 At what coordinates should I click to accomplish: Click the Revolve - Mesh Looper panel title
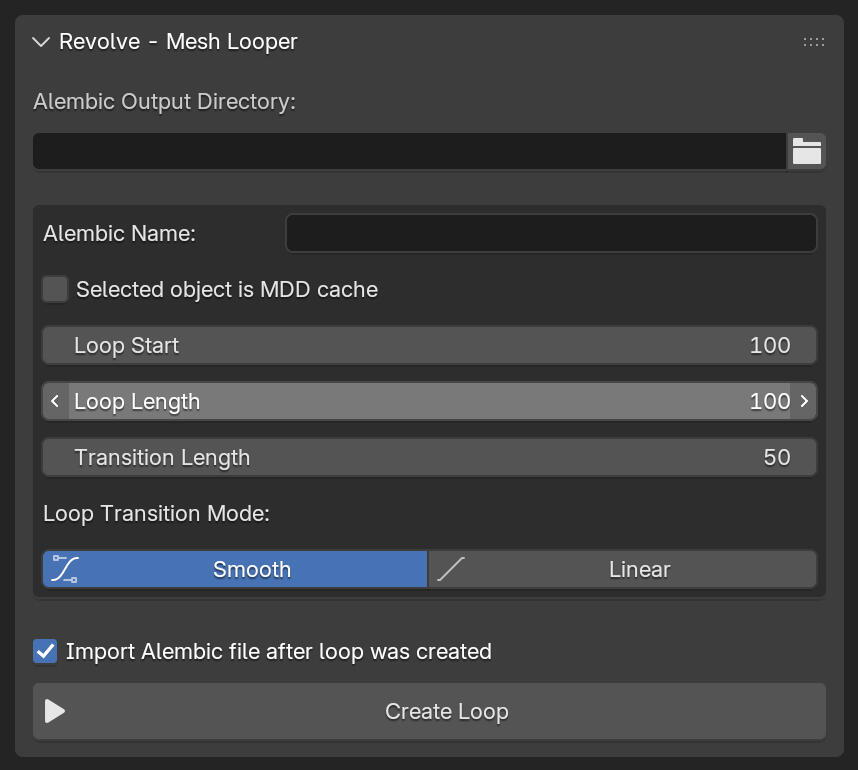tap(178, 42)
